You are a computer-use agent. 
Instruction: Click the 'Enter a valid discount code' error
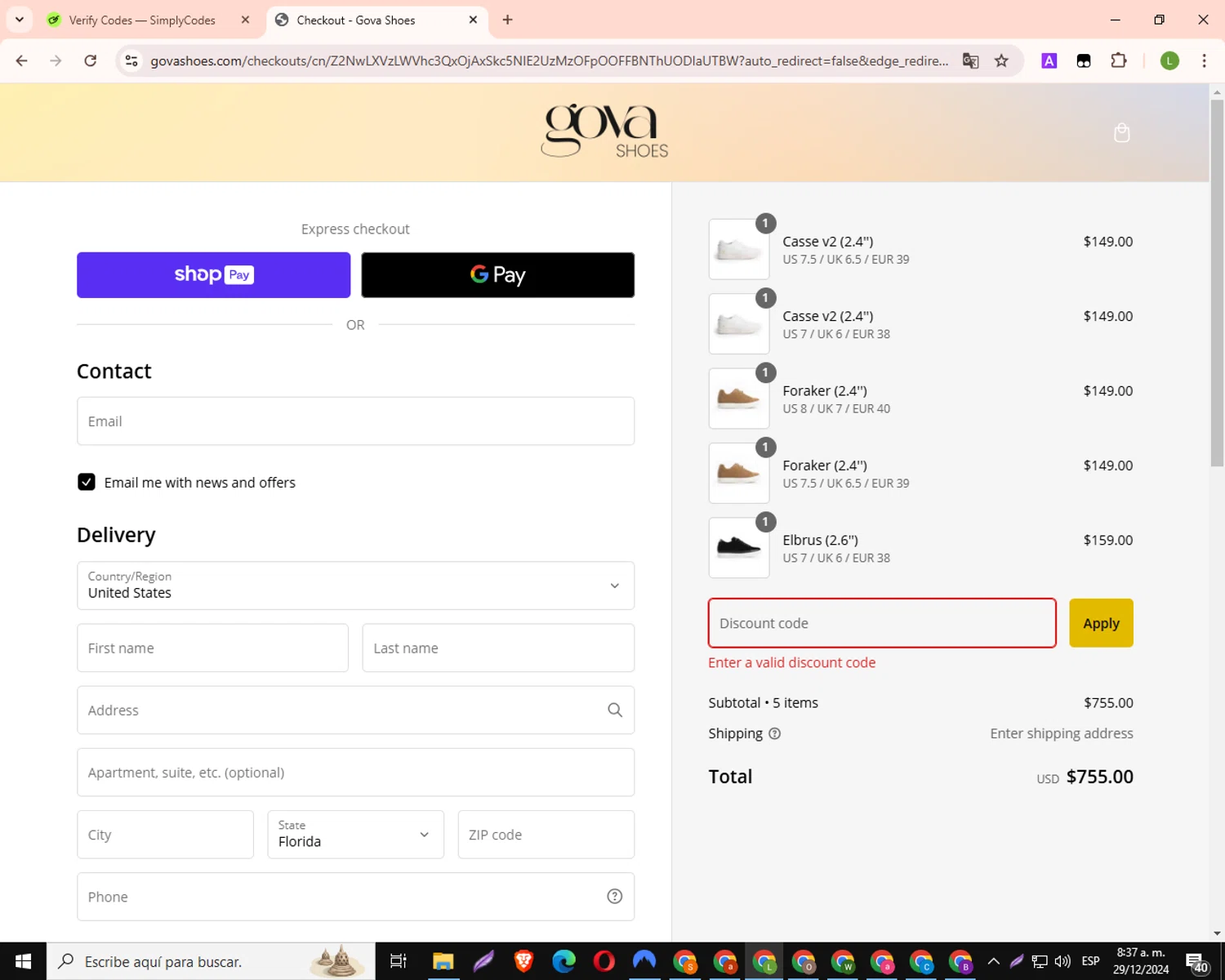[791, 662]
